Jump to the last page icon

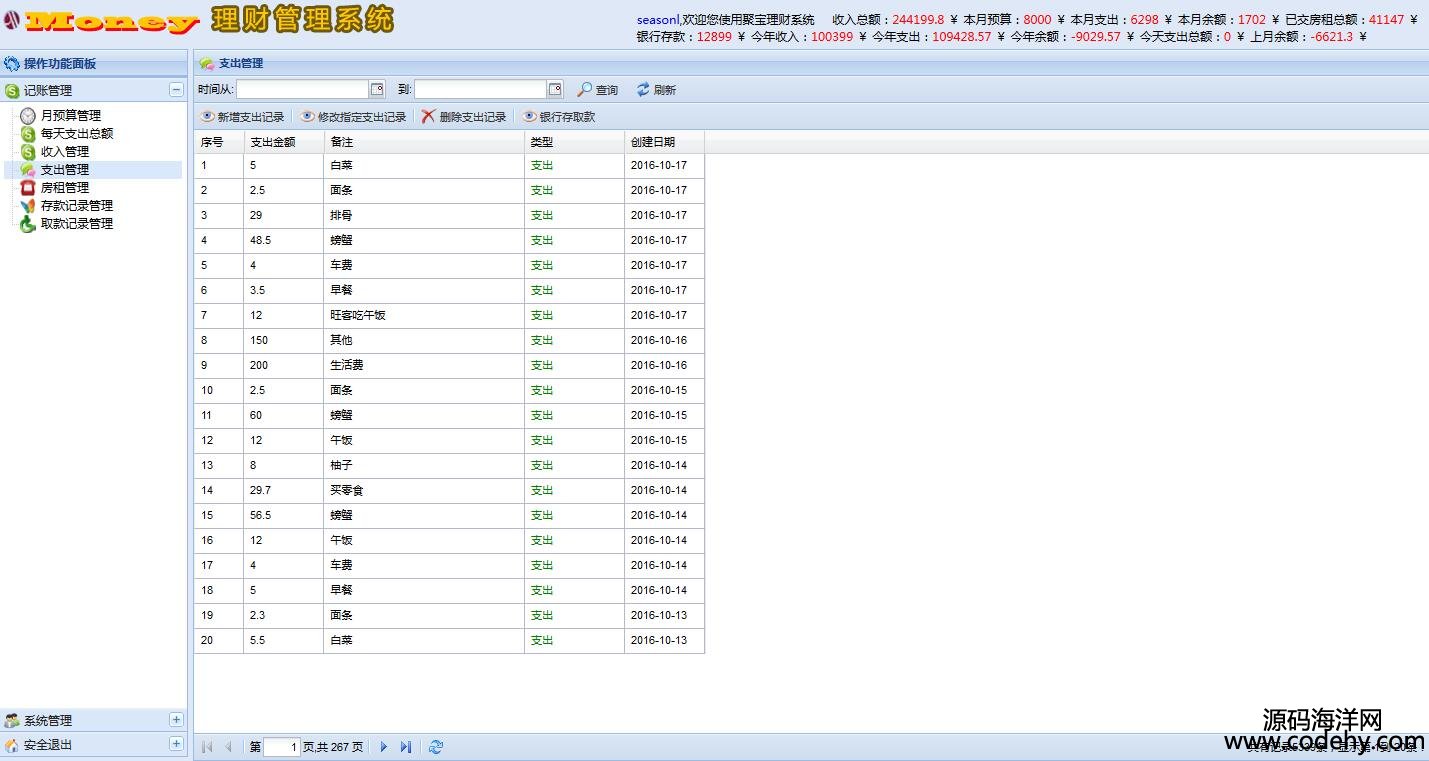click(405, 747)
